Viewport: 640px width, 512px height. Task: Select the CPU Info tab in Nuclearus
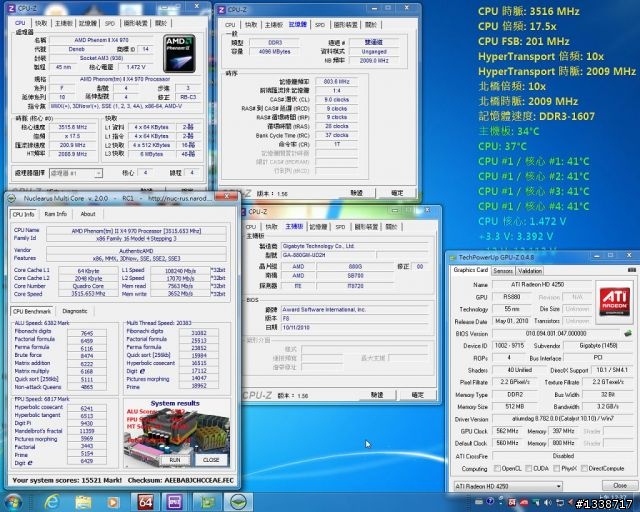tap(23, 214)
